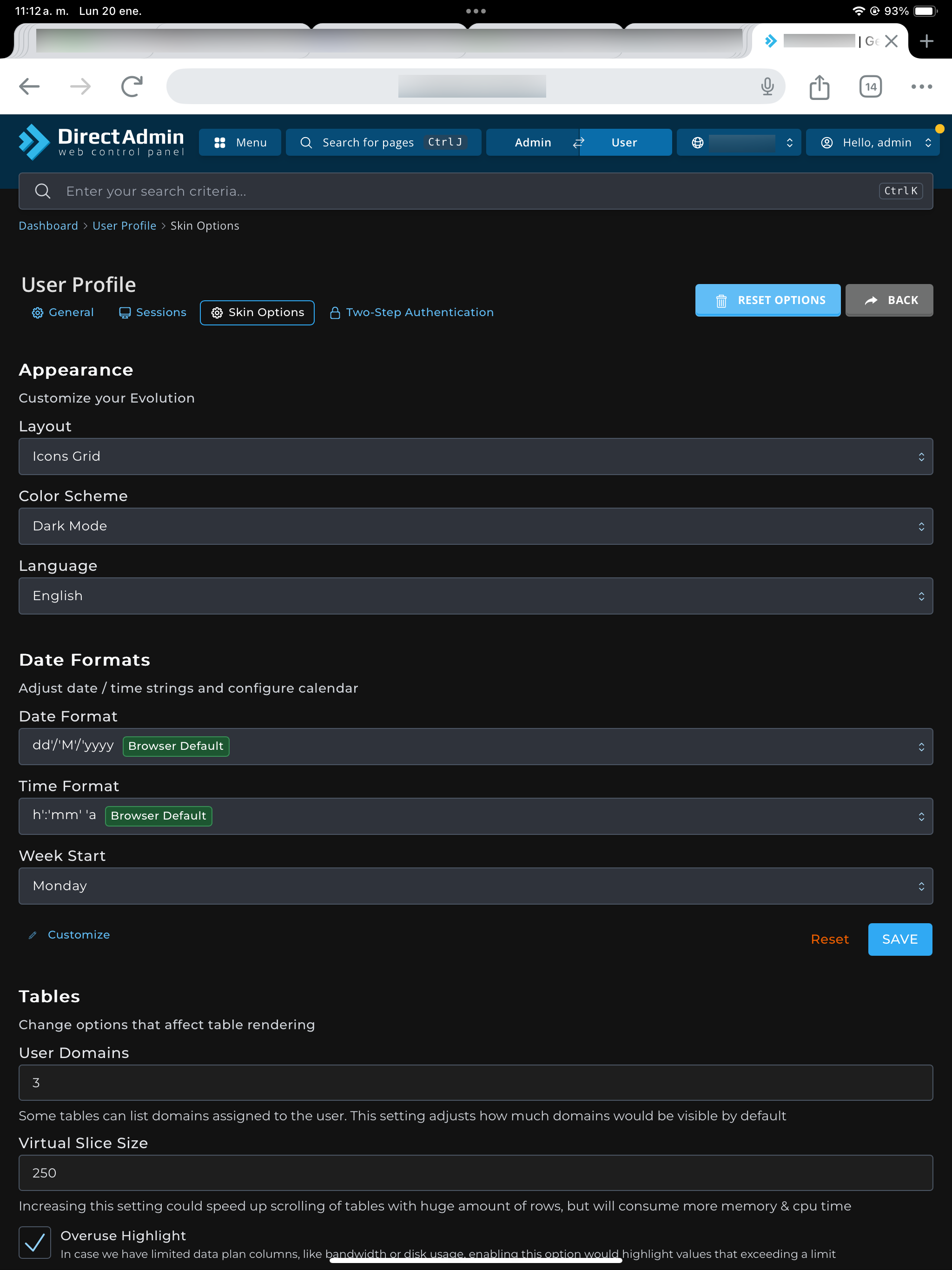Click the blue SAVE button
This screenshot has width=952, height=1270.
click(899, 939)
